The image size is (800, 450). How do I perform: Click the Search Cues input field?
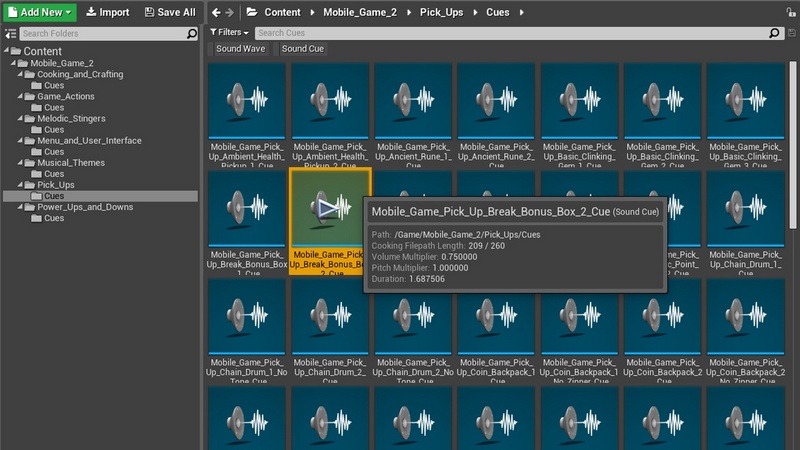pyautogui.click(x=500, y=33)
